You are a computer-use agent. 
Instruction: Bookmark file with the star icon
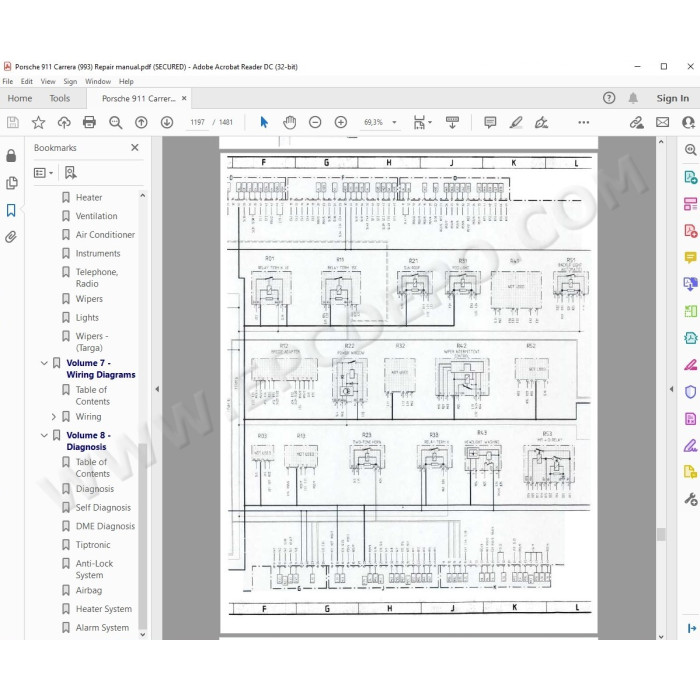coord(38,122)
